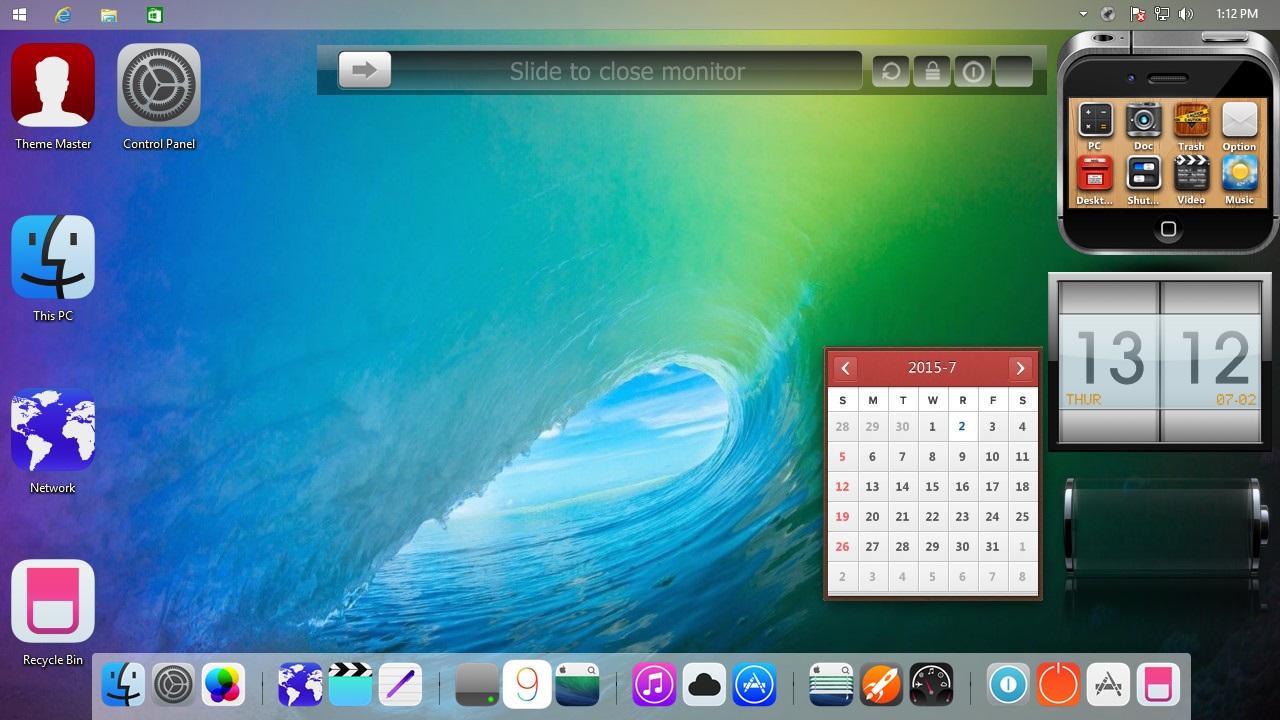Open the Action Center flag tray icon
Image resolution: width=1280 pixels, height=720 pixels.
[x=1137, y=14]
